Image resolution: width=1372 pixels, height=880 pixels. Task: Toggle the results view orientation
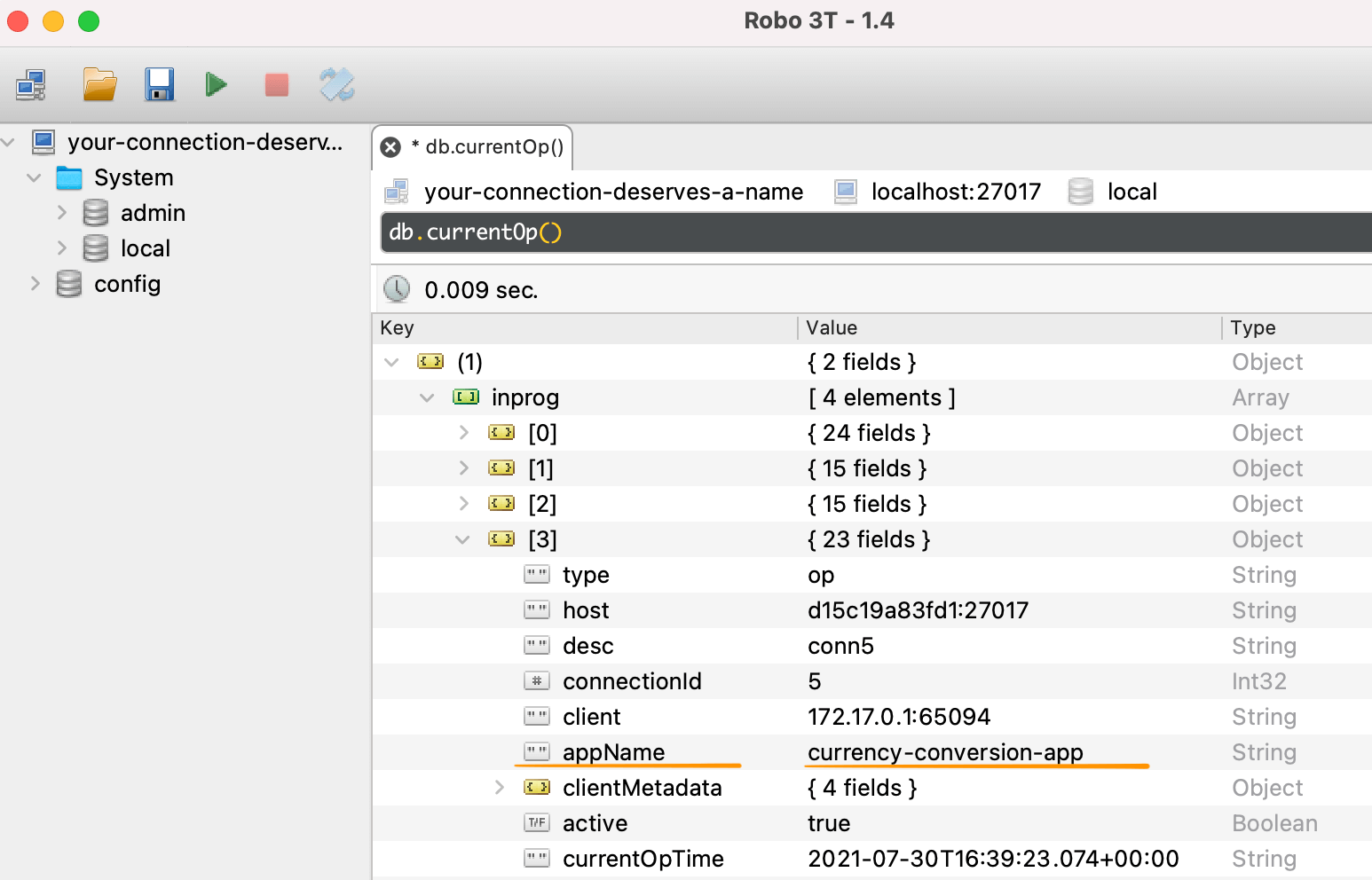336,84
